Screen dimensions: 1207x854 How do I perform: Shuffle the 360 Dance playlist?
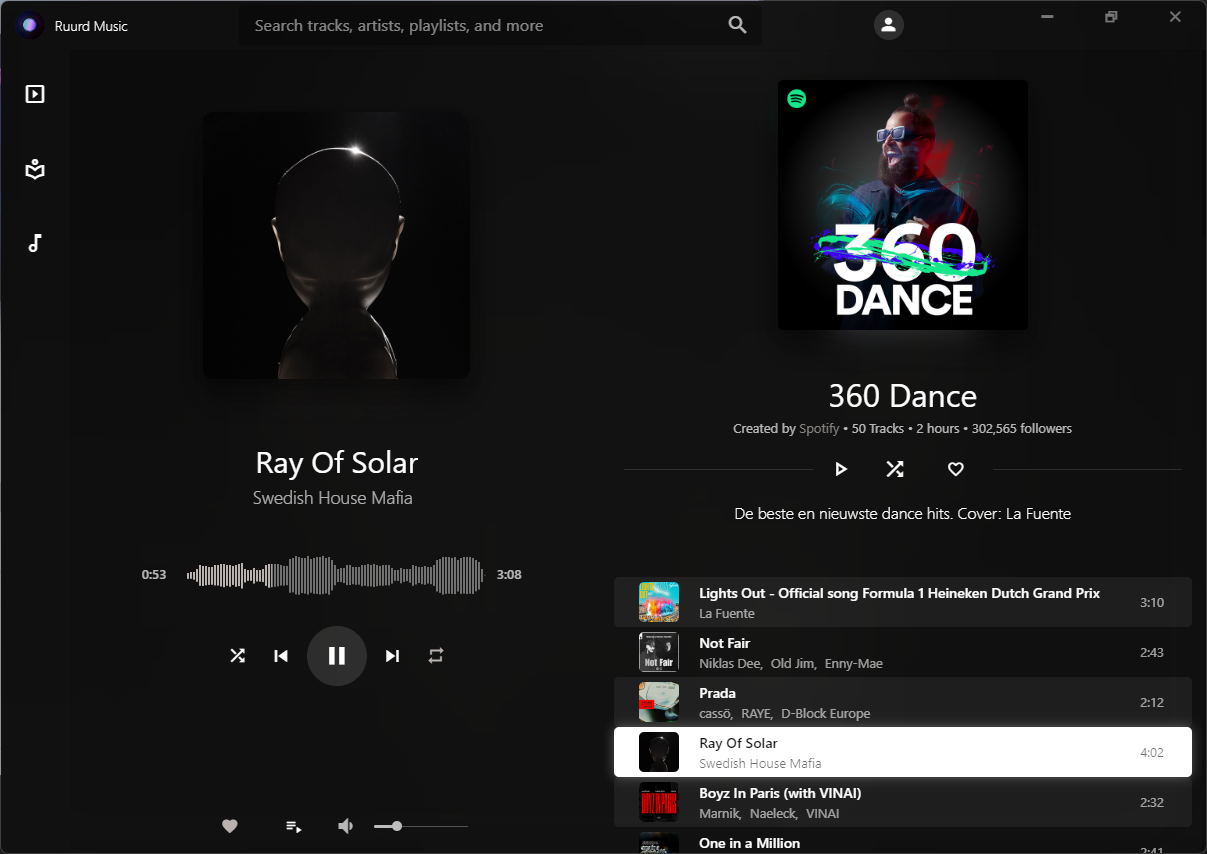point(894,468)
